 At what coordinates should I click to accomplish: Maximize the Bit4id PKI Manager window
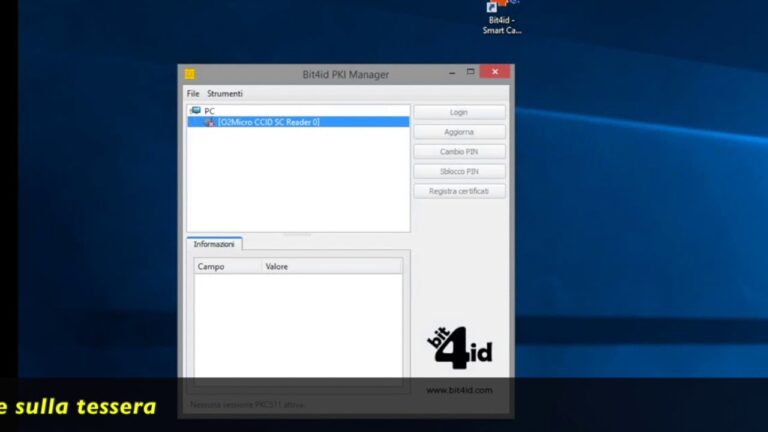tap(471, 72)
